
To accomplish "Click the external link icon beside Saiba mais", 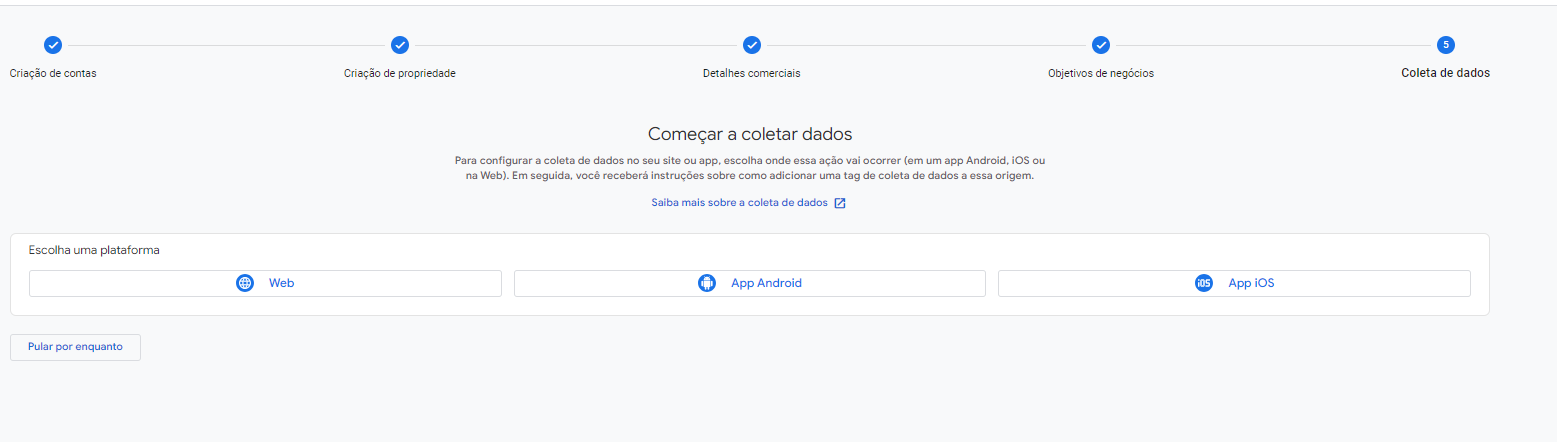I will (840, 203).
